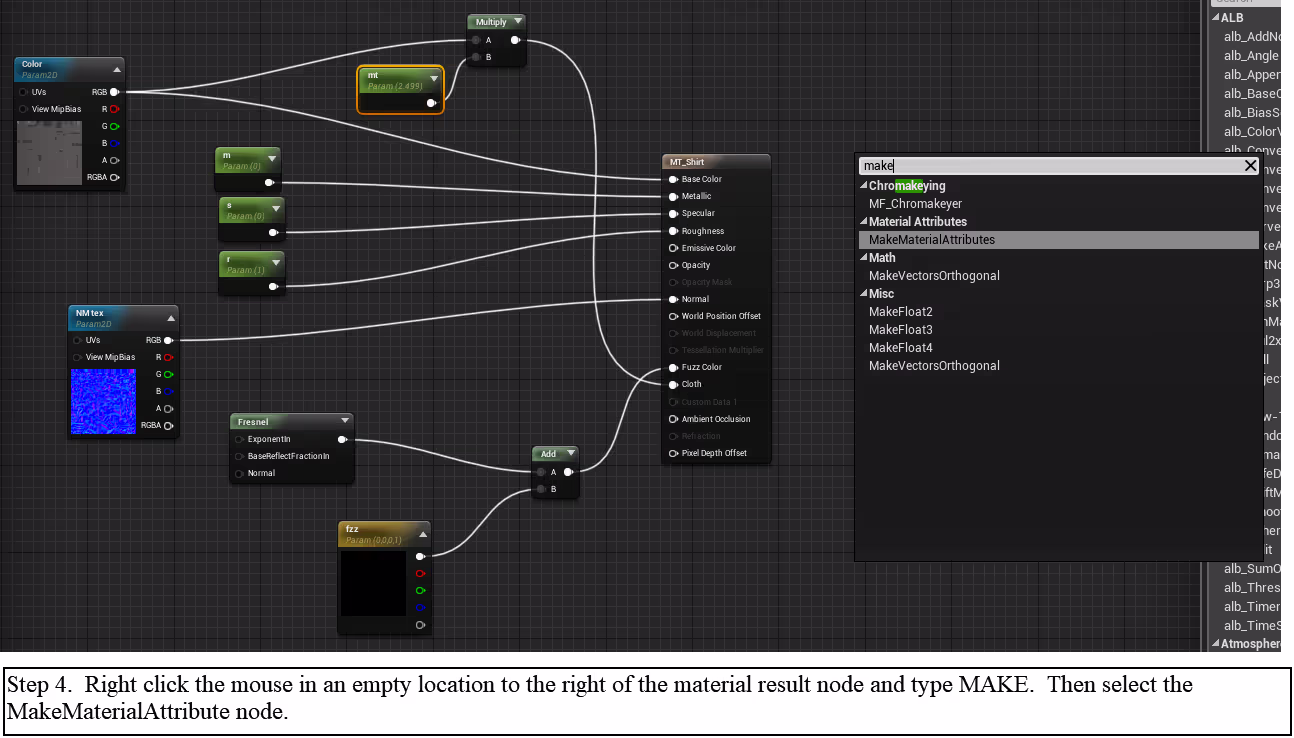Click the fzz node black color preview

(373, 584)
